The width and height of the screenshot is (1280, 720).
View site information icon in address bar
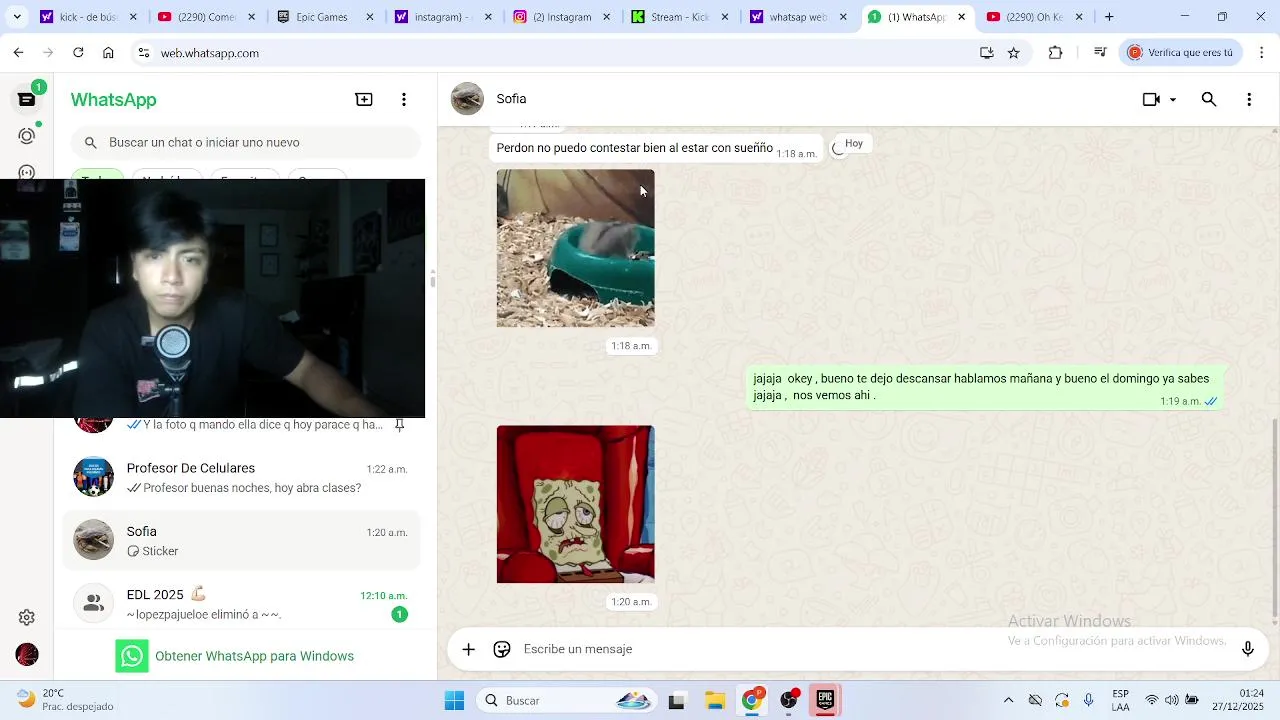(144, 53)
